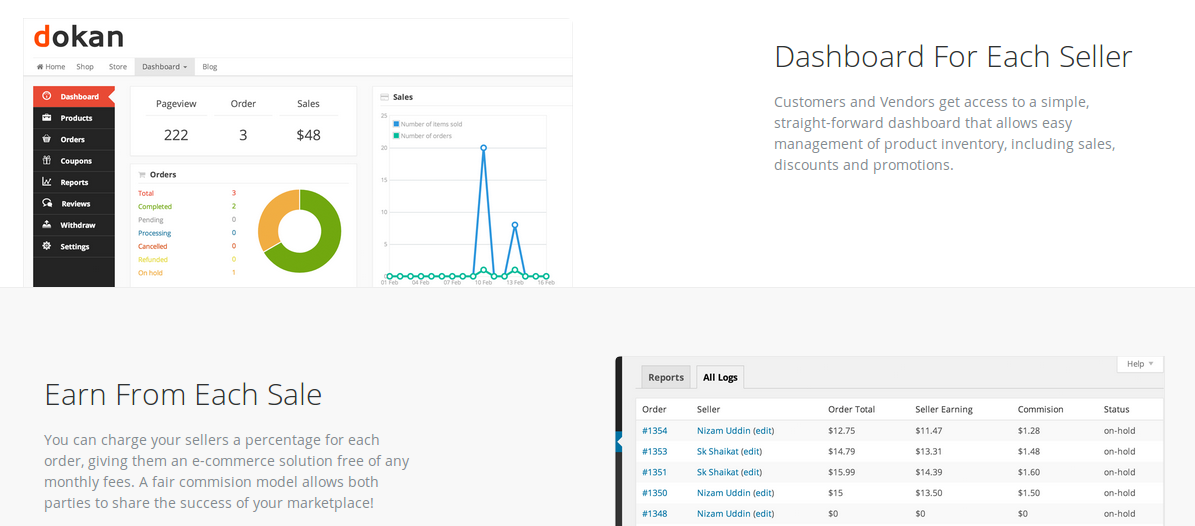Viewport: 1195px width, 526px height.
Task: Open Store in the top navigation
Action: 117,66
